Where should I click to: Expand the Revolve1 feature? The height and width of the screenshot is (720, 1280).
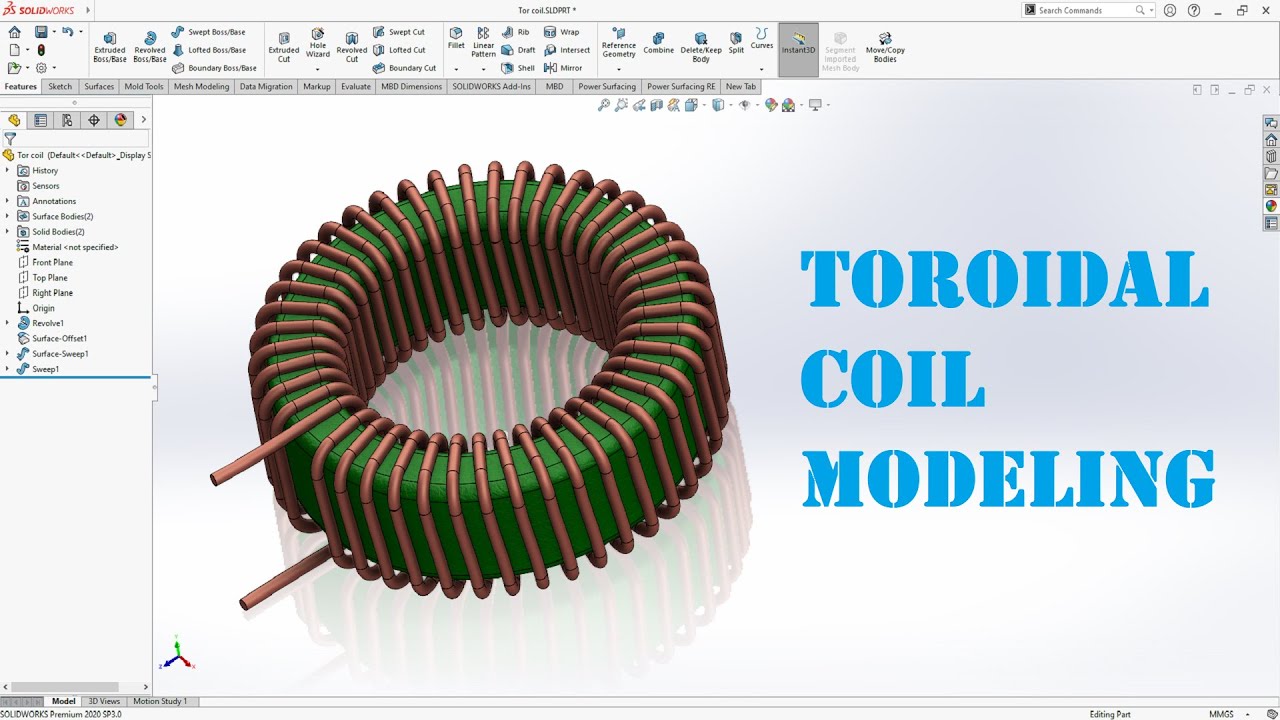point(8,323)
